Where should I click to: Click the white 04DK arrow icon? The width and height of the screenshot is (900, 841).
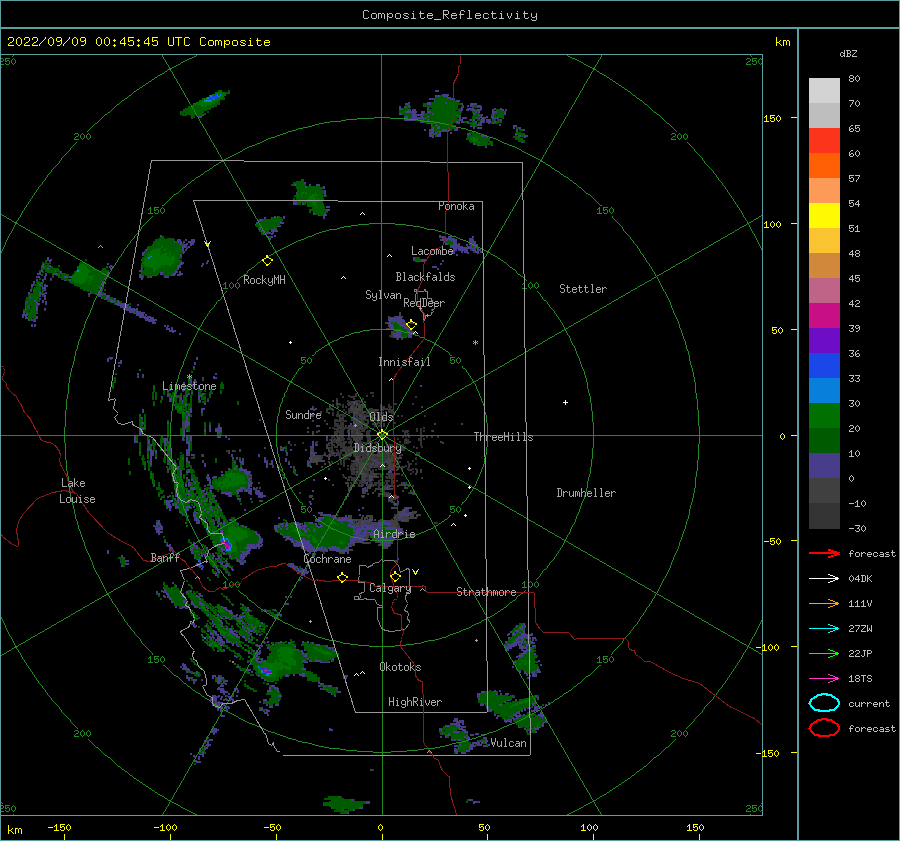click(x=824, y=578)
